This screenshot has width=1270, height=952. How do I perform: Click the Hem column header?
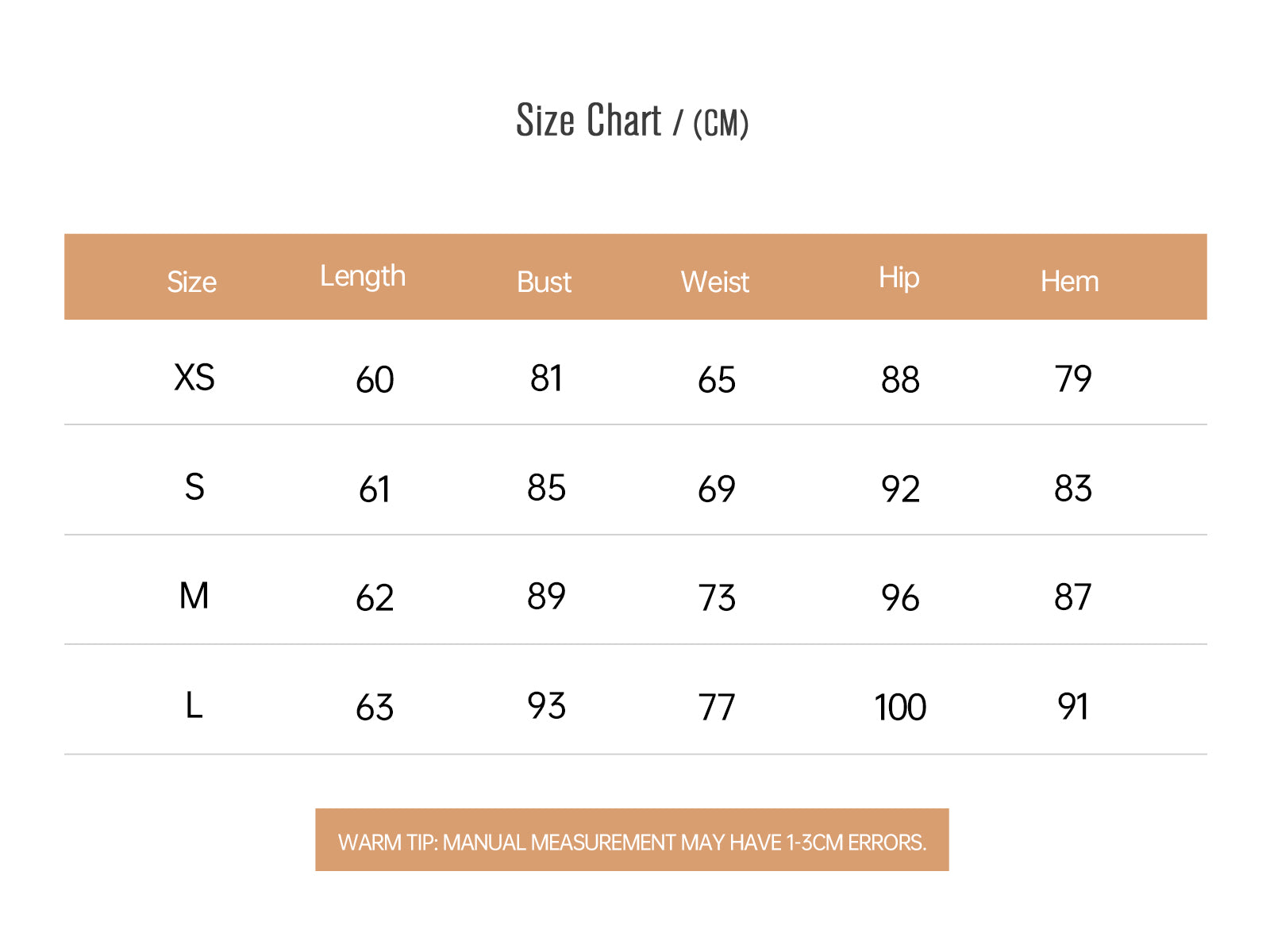(x=1069, y=281)
